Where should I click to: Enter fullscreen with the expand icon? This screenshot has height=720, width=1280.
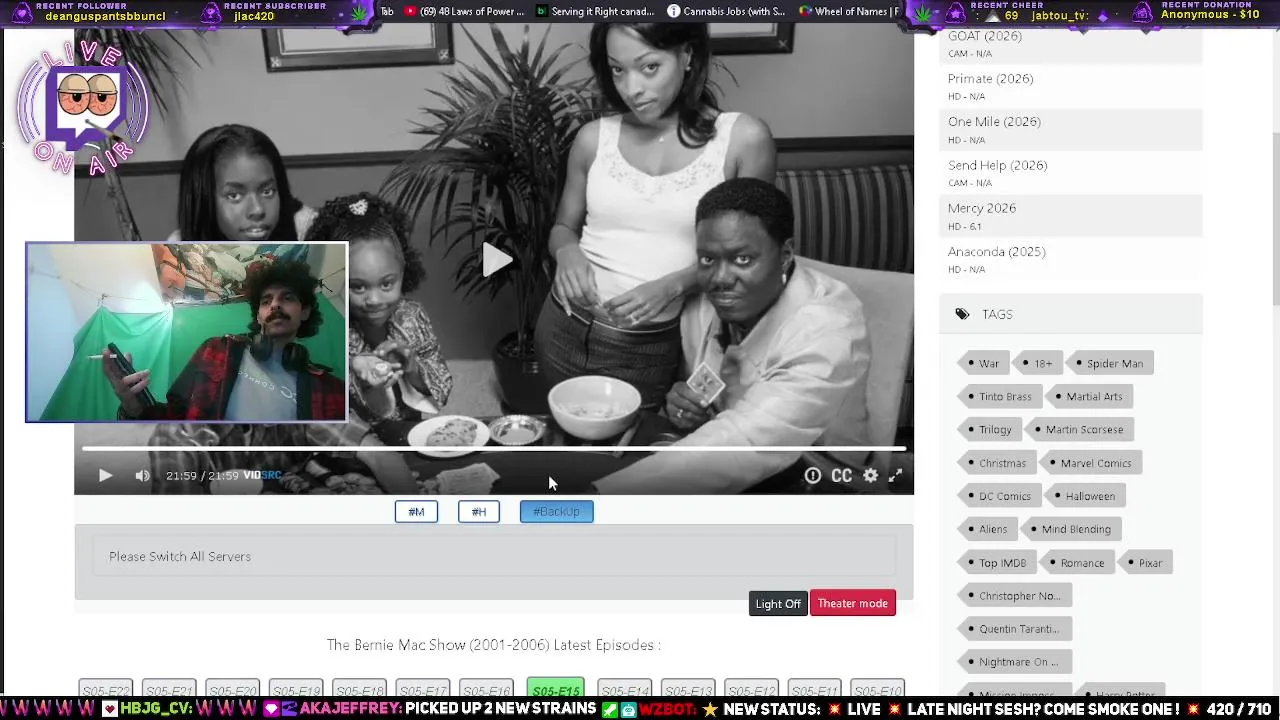896,476
